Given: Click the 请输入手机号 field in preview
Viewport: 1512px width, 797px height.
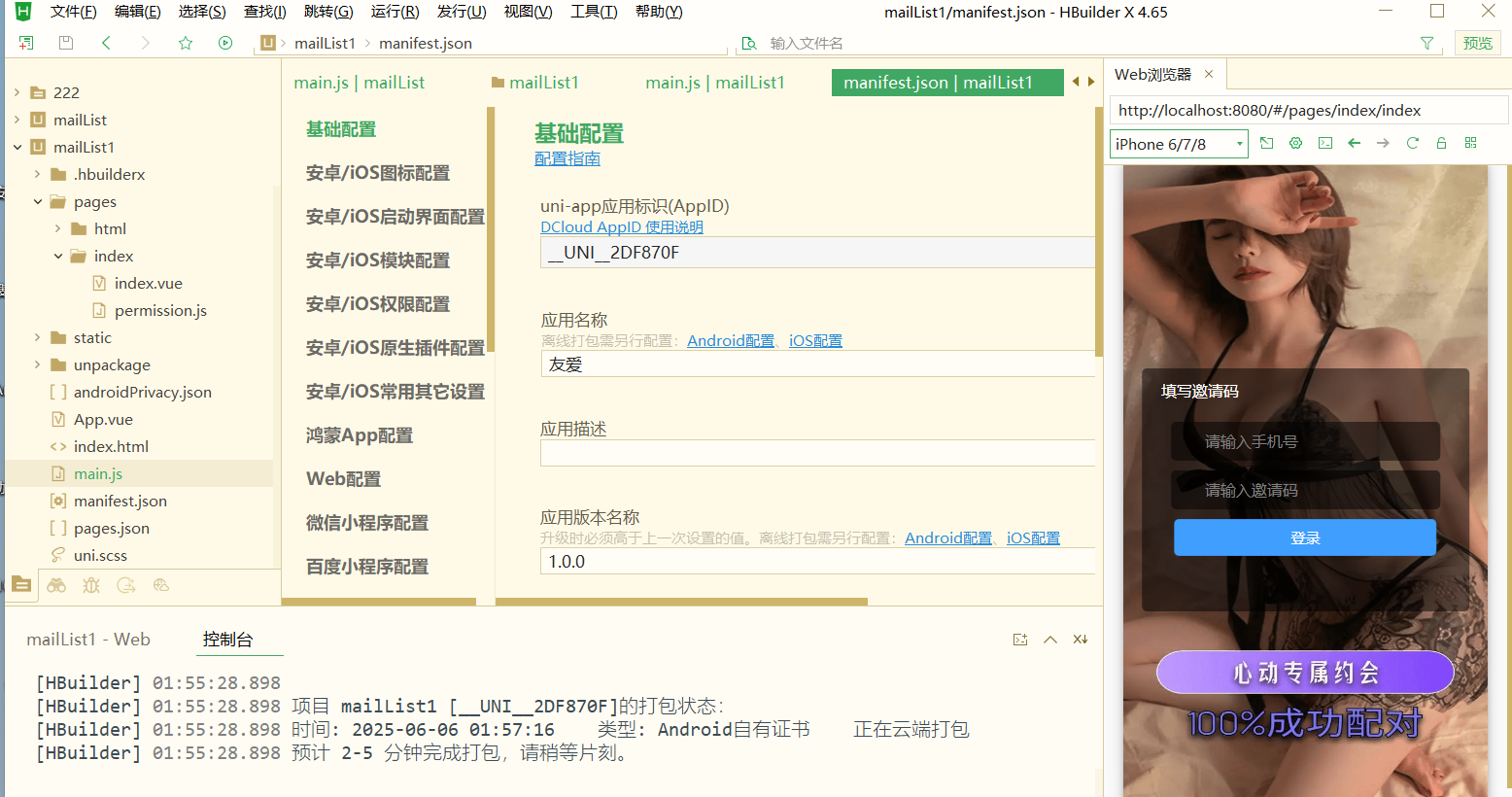Looking at the screenshot, I should pyautogui.click(x=1305, y=441).
